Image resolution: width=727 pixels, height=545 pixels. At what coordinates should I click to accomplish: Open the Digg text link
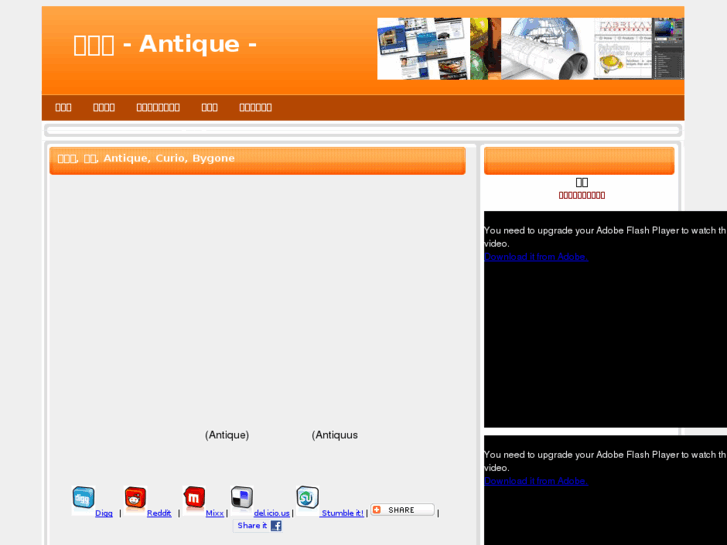click(104, 513)
